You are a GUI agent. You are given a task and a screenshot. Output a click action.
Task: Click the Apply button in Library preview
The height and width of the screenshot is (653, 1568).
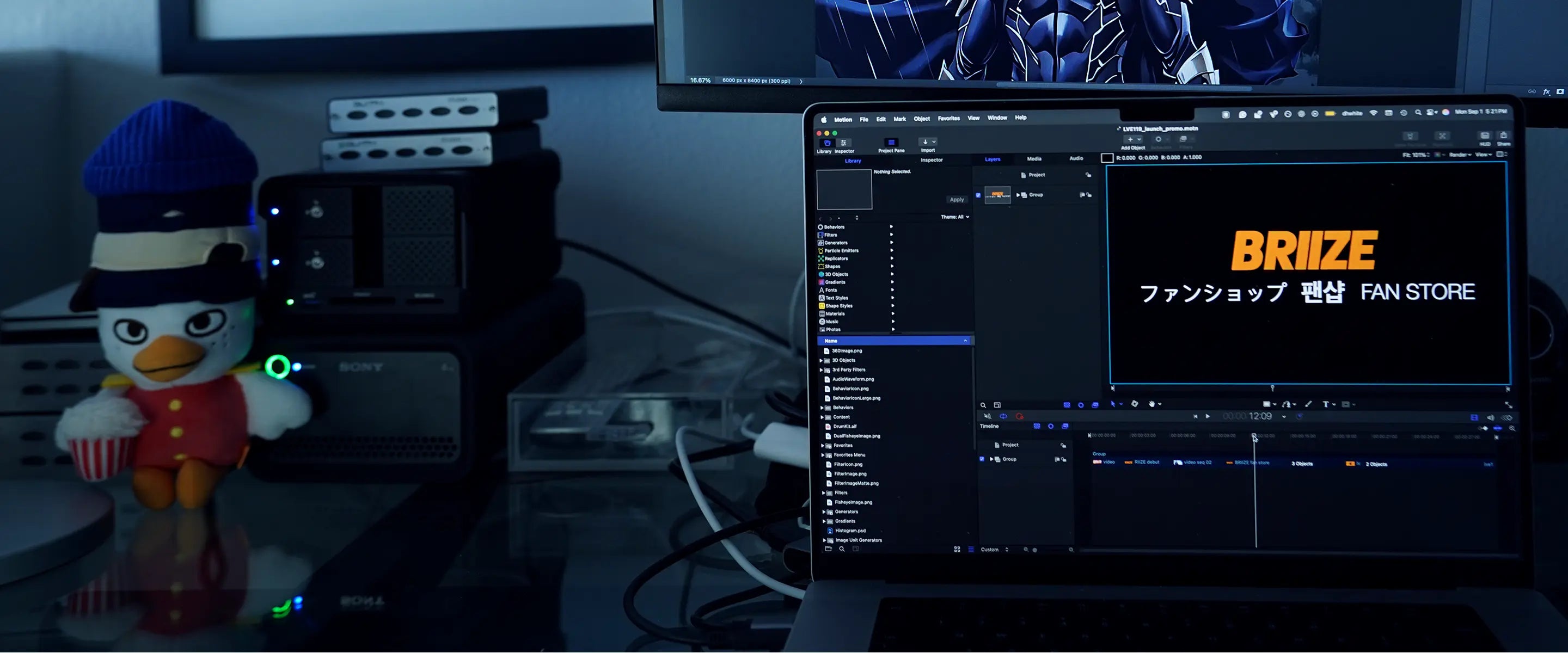[957, 200]
